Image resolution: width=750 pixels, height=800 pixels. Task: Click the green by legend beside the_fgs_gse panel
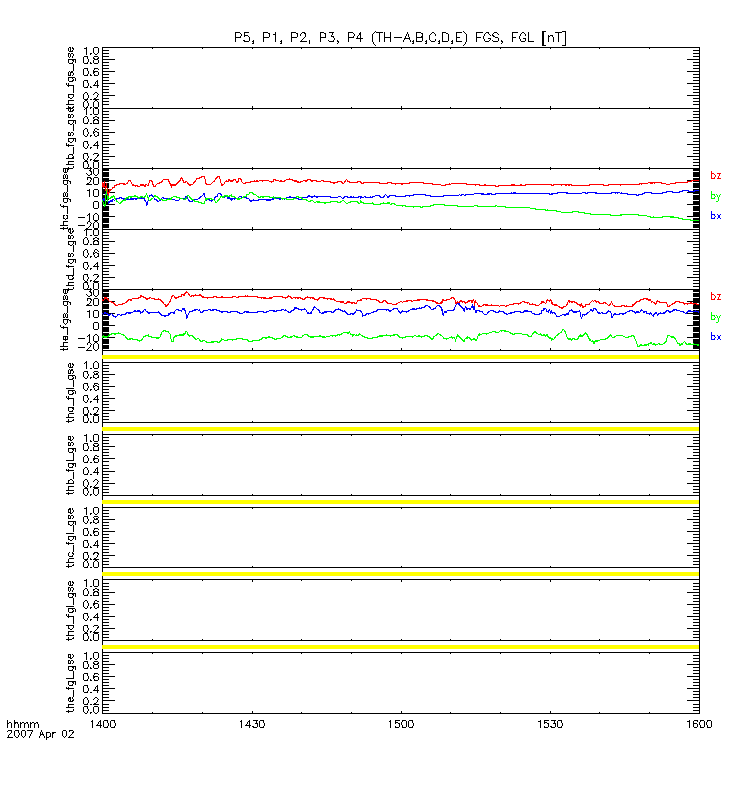coord(716,317)
